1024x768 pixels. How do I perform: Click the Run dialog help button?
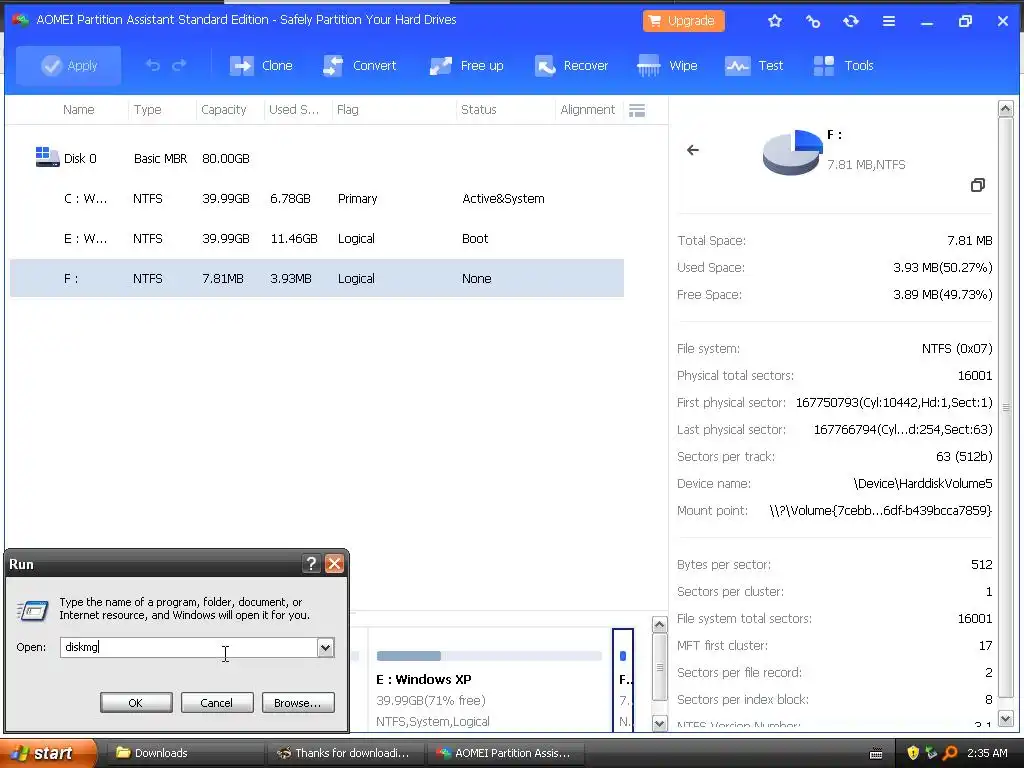click(x=312, y=564)
